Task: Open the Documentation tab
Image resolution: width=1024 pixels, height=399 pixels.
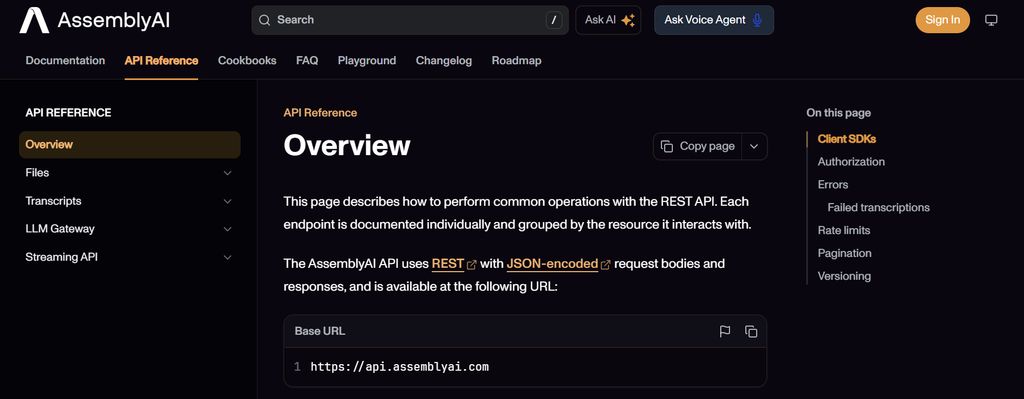Action: point(65,61)
